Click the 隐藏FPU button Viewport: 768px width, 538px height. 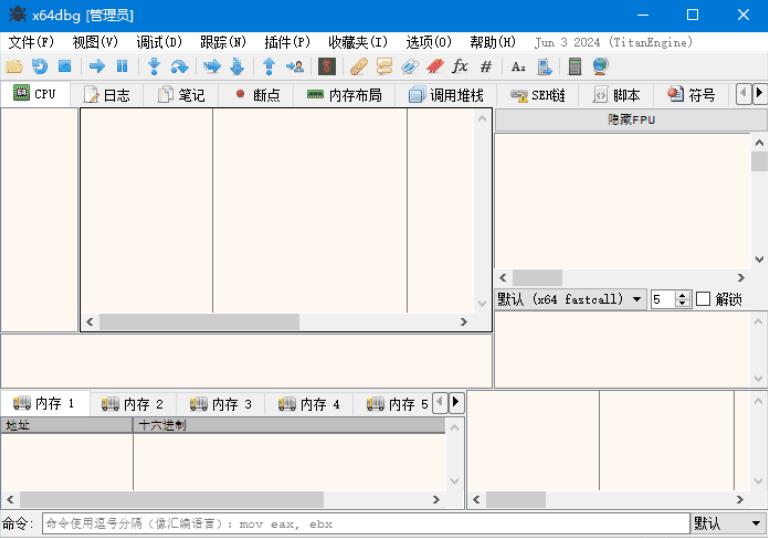tap(631, 120)
